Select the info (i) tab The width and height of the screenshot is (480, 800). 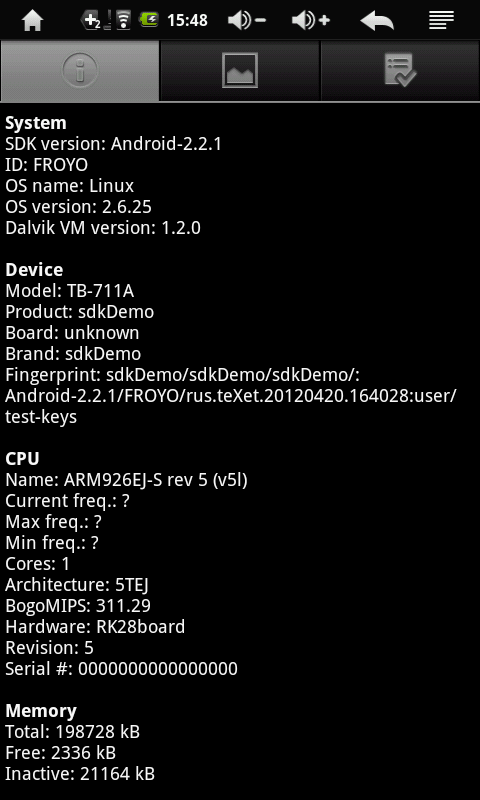tap(80, 70)
